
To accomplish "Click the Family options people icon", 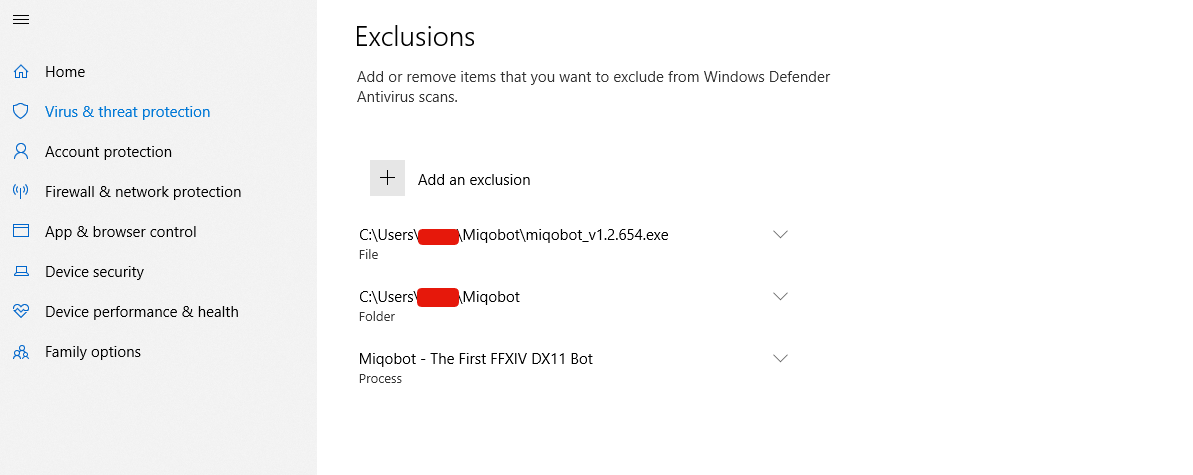I will click(21, 352).
